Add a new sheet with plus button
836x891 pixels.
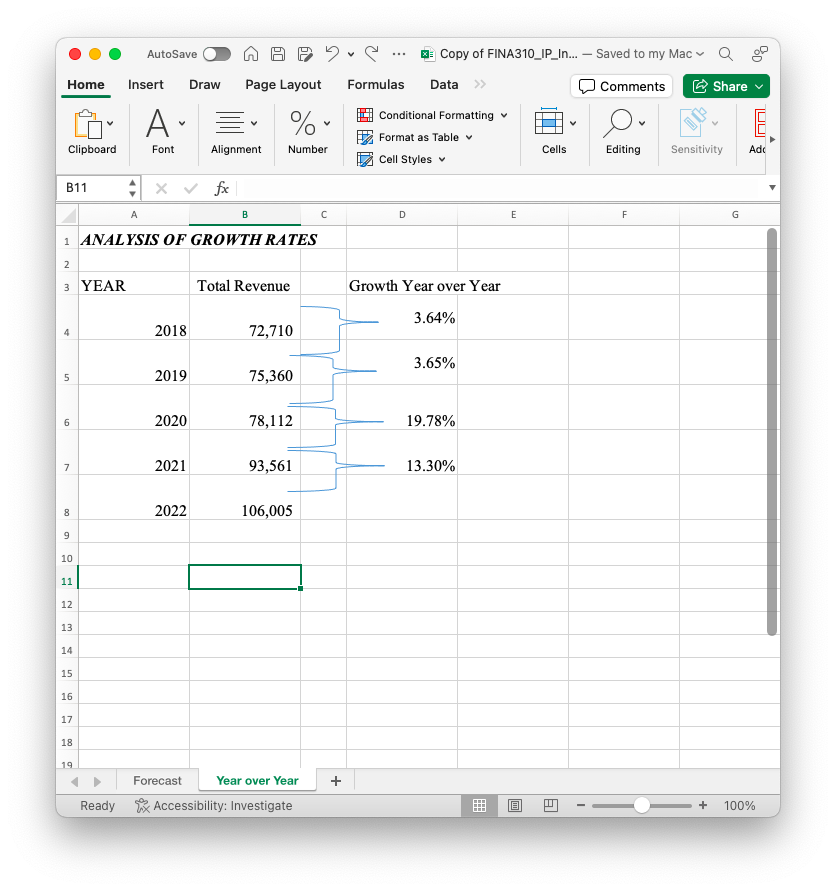pyautogui.click(x=336, y=781)
